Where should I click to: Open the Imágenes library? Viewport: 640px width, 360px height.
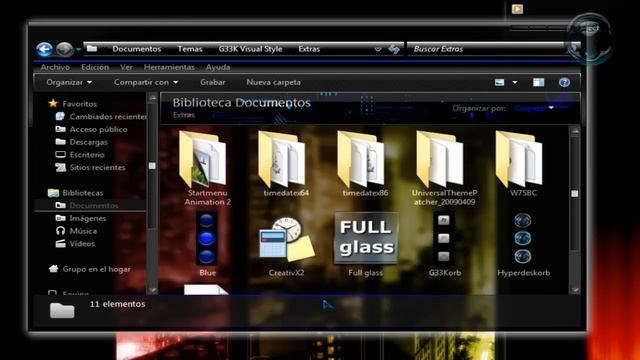(81, 218)
